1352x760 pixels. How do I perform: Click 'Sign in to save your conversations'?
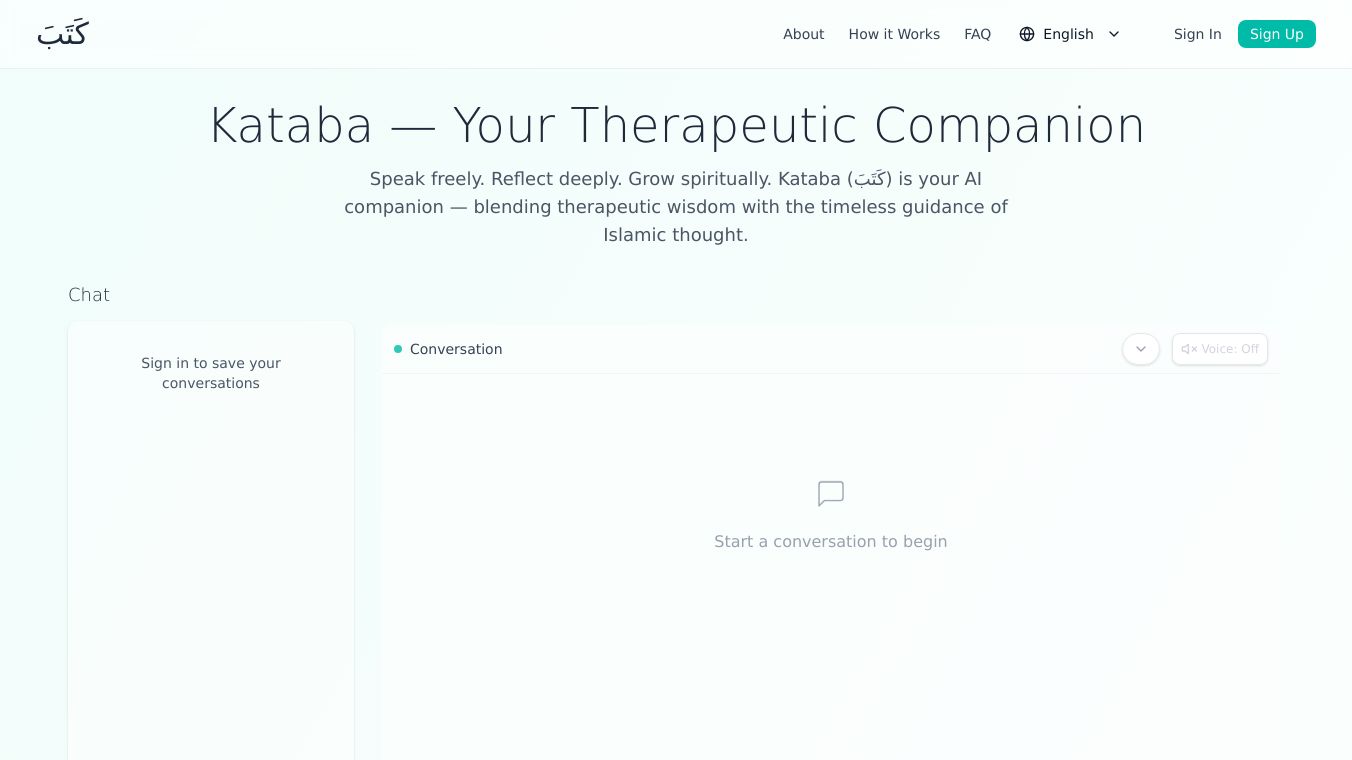pyautogui.click(x=211, y=373)
